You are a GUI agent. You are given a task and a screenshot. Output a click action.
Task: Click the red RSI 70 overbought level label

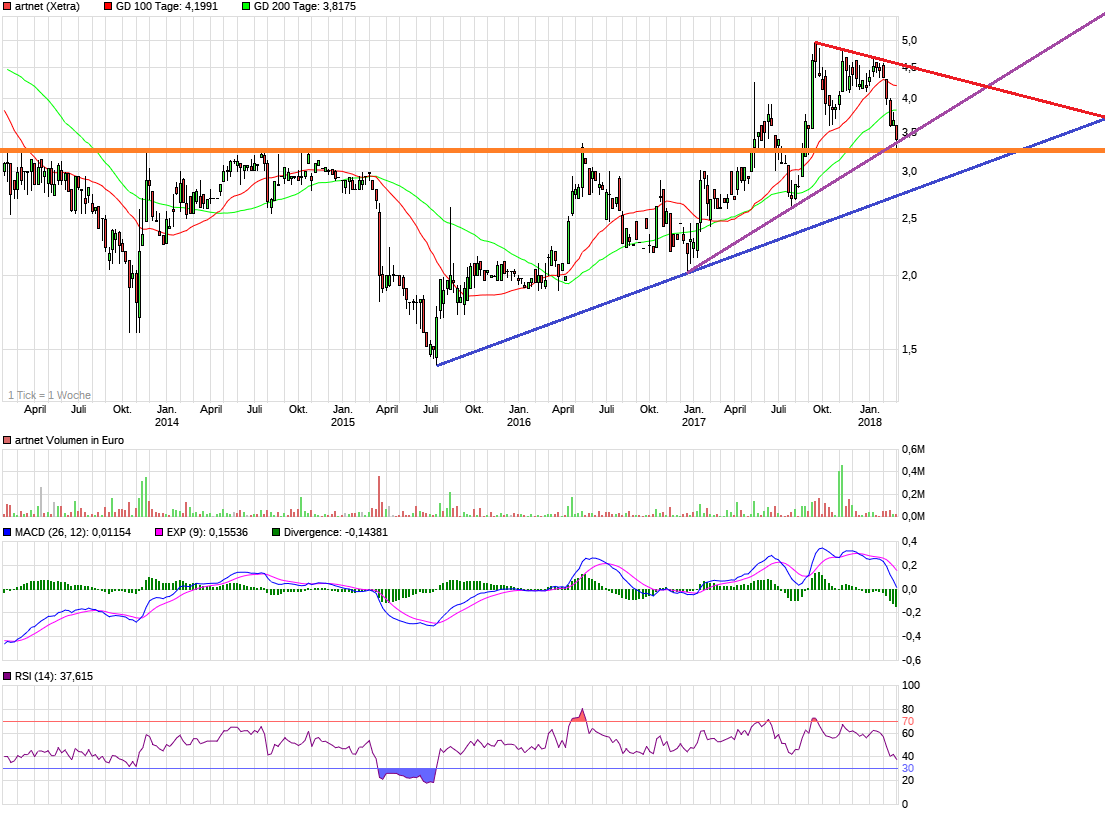(x=908, y=721)
